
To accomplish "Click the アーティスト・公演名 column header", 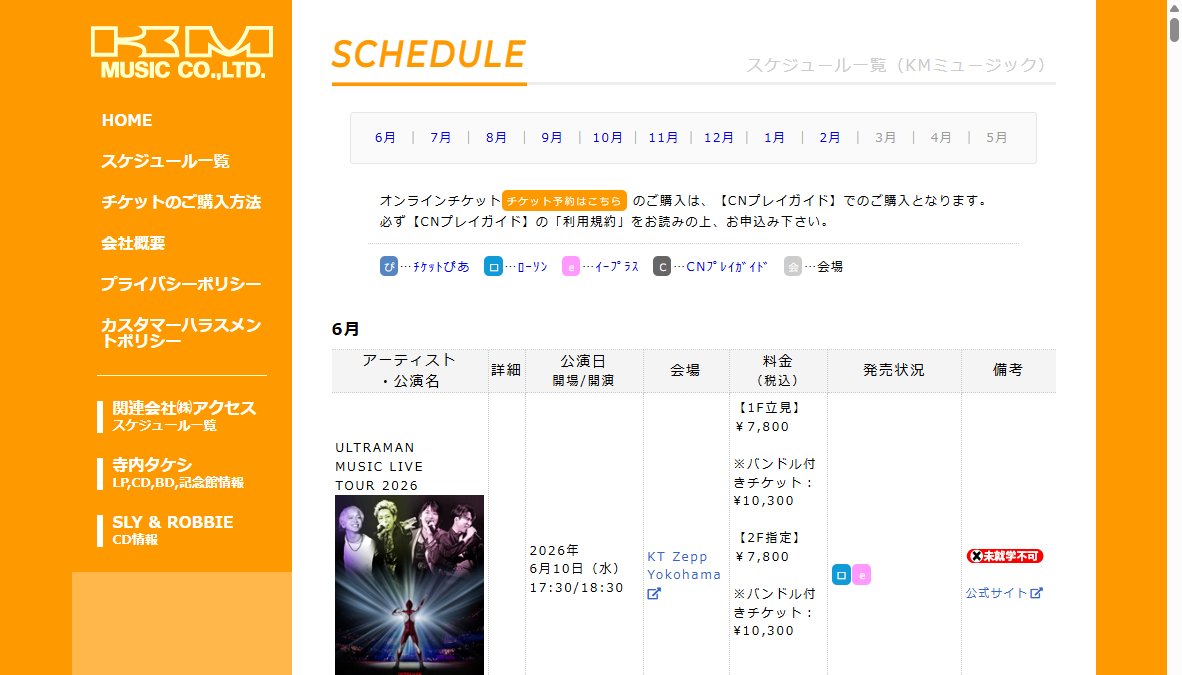I will point(409,370).
